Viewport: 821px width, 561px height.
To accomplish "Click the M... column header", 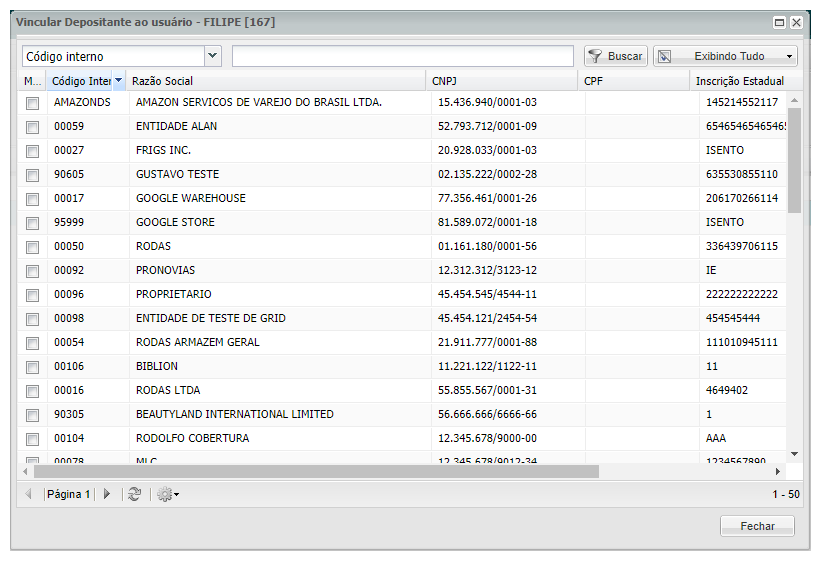I will pyautogui.click(x=32, y=81).
